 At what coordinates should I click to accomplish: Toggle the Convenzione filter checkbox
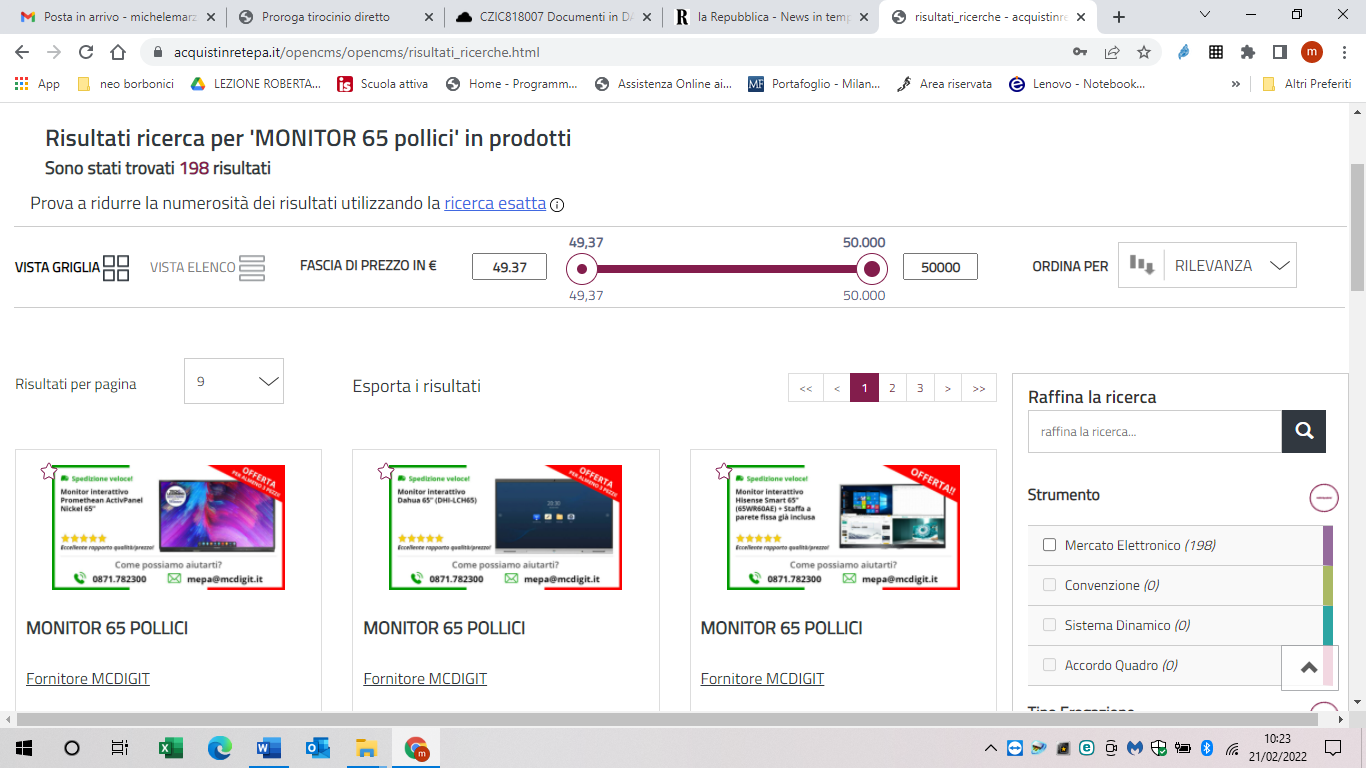click(x=1049, y=585)
